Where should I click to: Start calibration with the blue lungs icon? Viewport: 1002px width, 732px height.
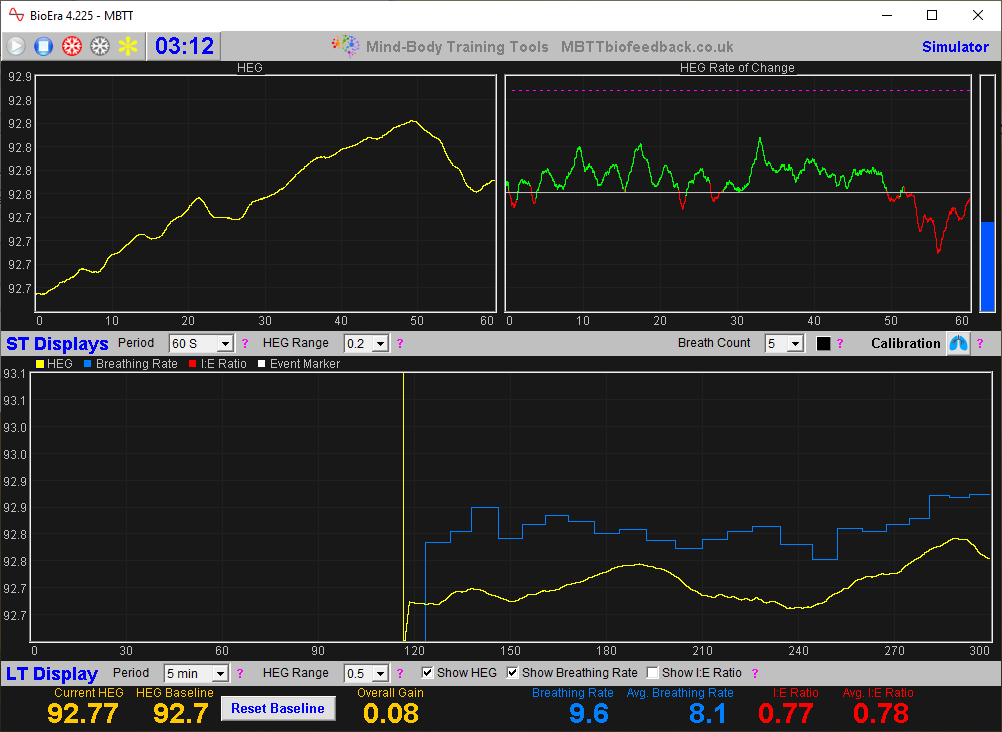(x=958, y=343)
